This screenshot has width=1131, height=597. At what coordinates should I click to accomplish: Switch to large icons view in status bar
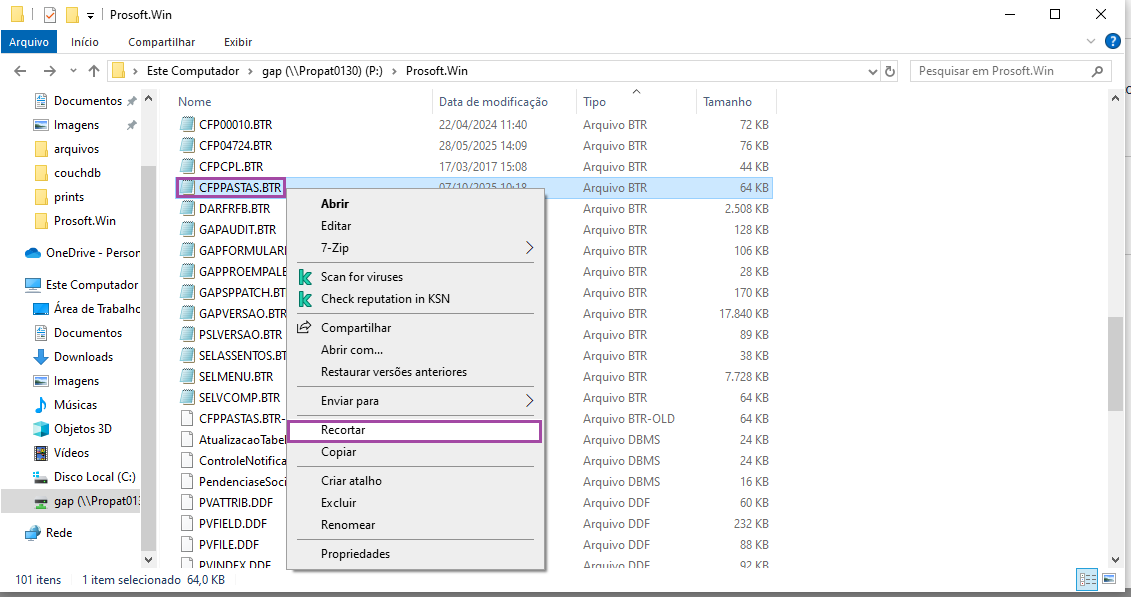point(1109,579)
